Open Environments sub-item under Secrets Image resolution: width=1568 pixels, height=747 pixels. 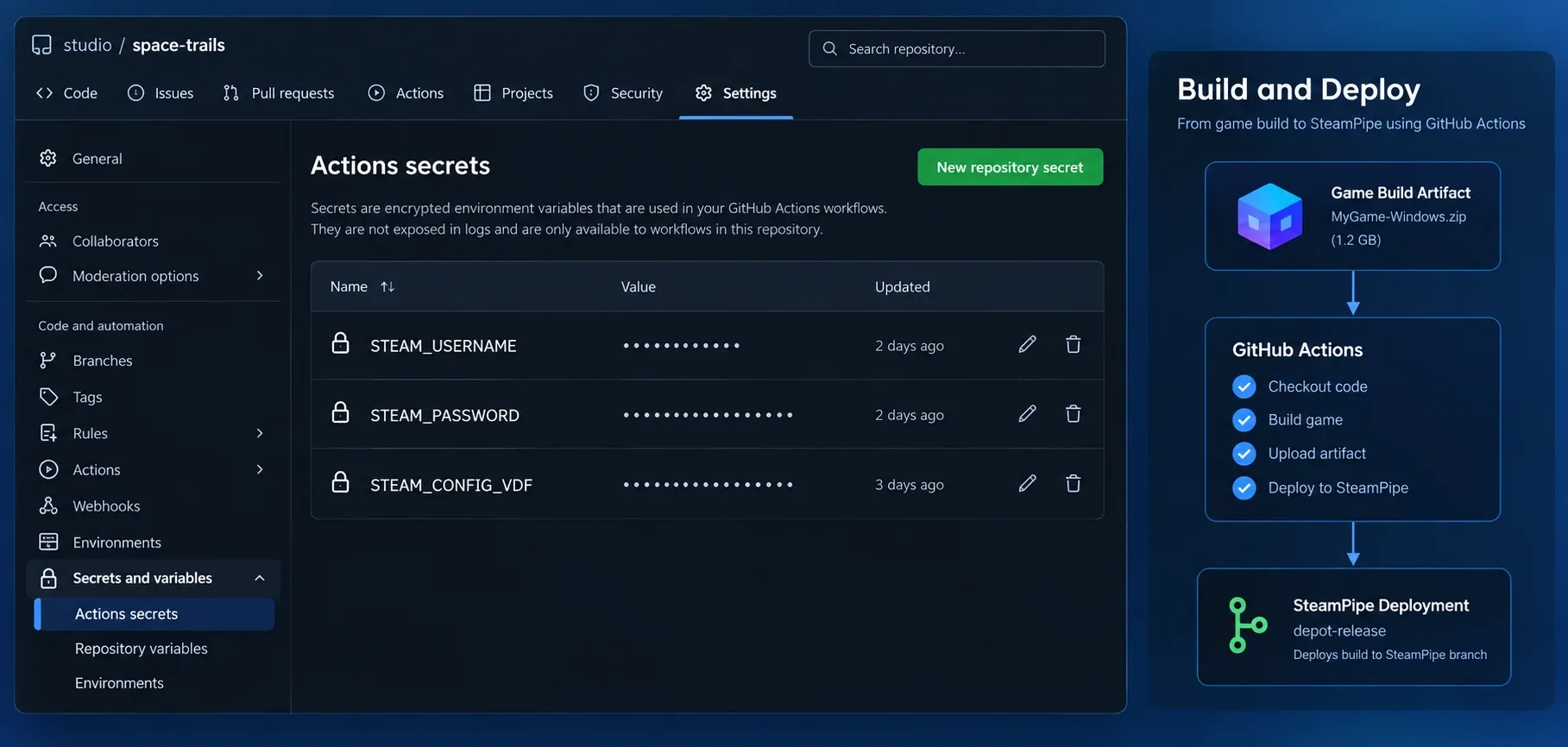point(119,683)
